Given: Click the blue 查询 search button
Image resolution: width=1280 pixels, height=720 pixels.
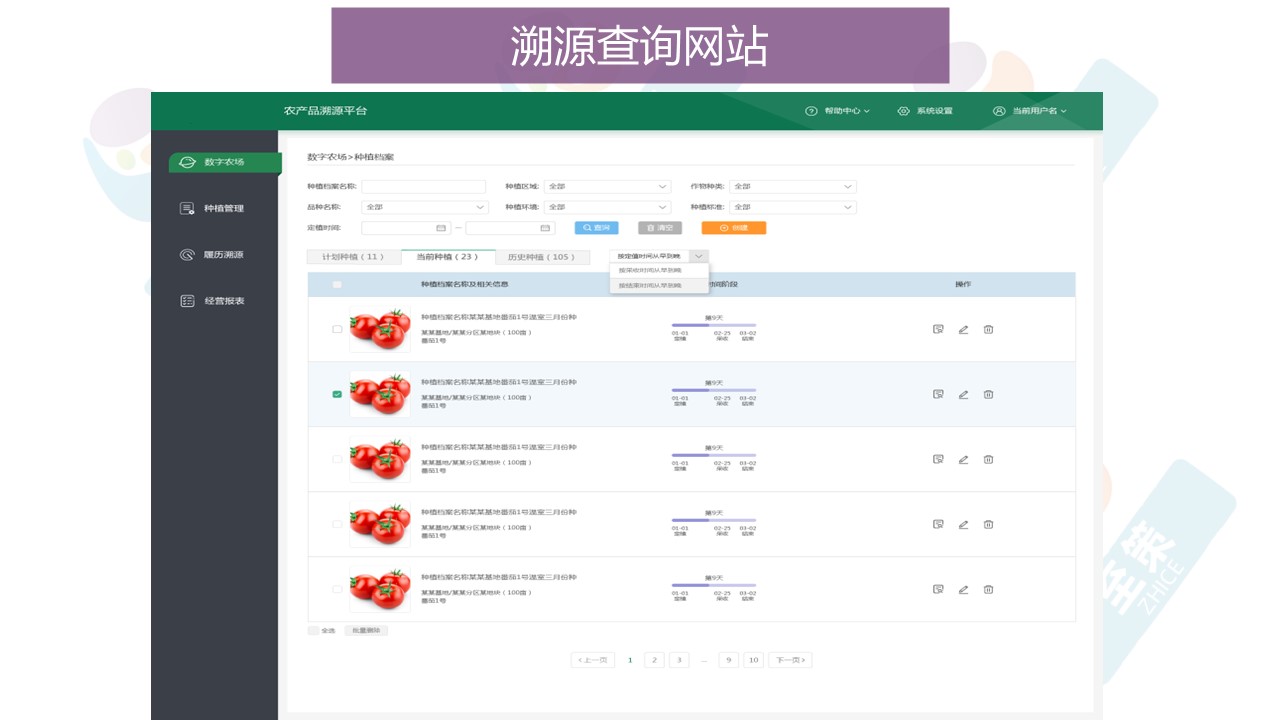Looking at the screenshot, I should tap(596, 228).
